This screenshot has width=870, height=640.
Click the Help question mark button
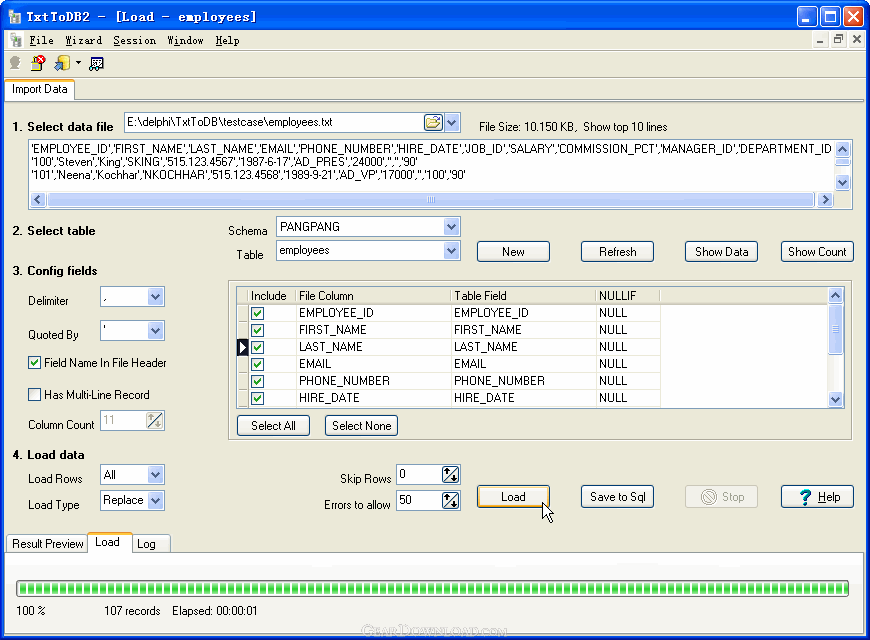[817, 497]
